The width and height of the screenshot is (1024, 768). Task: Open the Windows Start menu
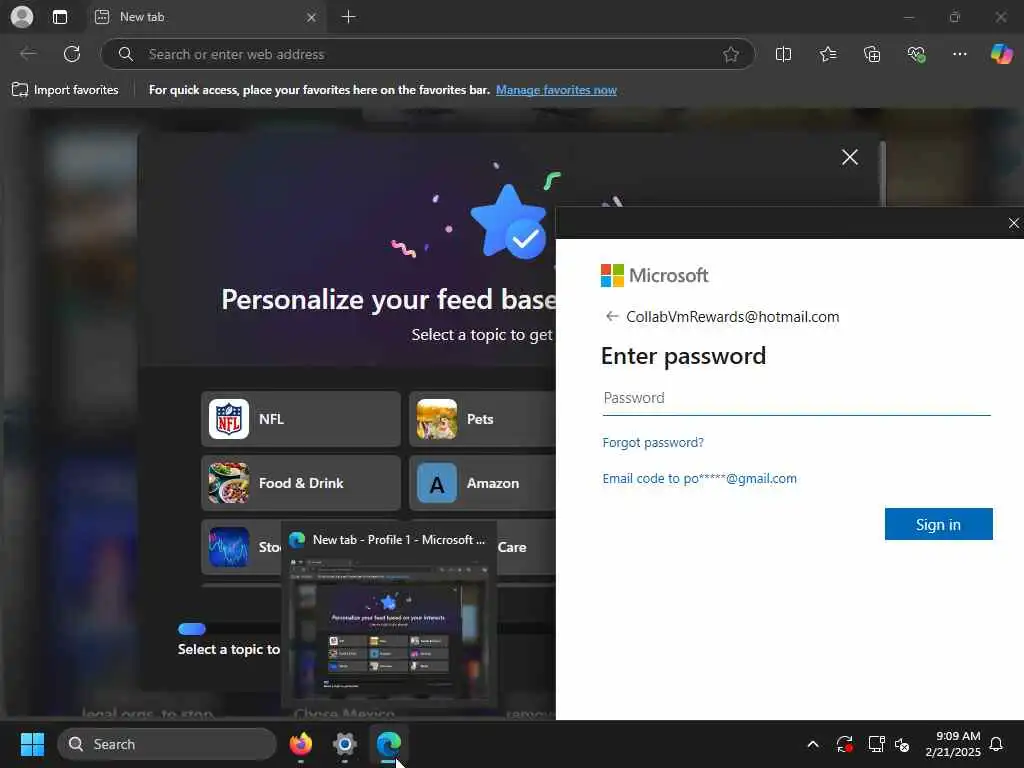pyautogui.click(x=32, y=744)
